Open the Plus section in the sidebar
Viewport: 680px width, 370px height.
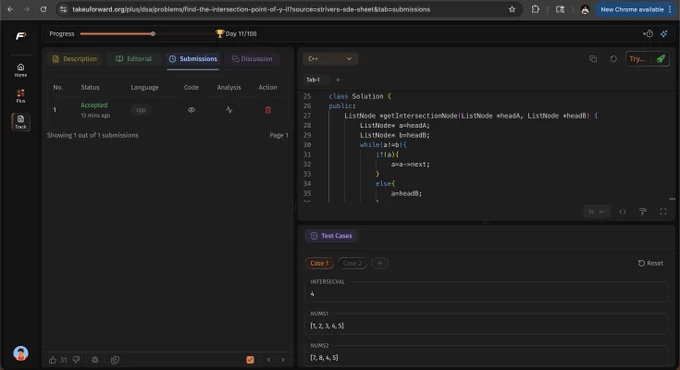tap(20, 96)
